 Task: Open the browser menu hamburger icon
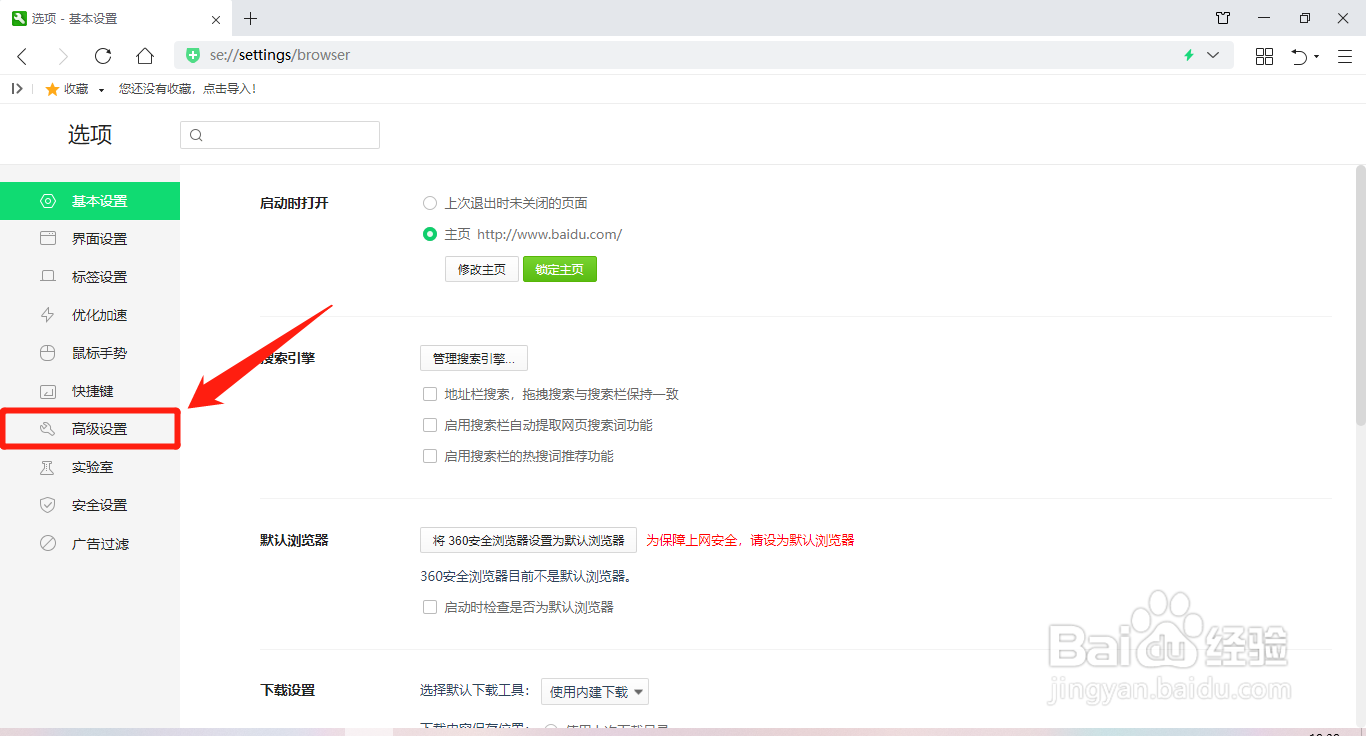pos(1344,56)
